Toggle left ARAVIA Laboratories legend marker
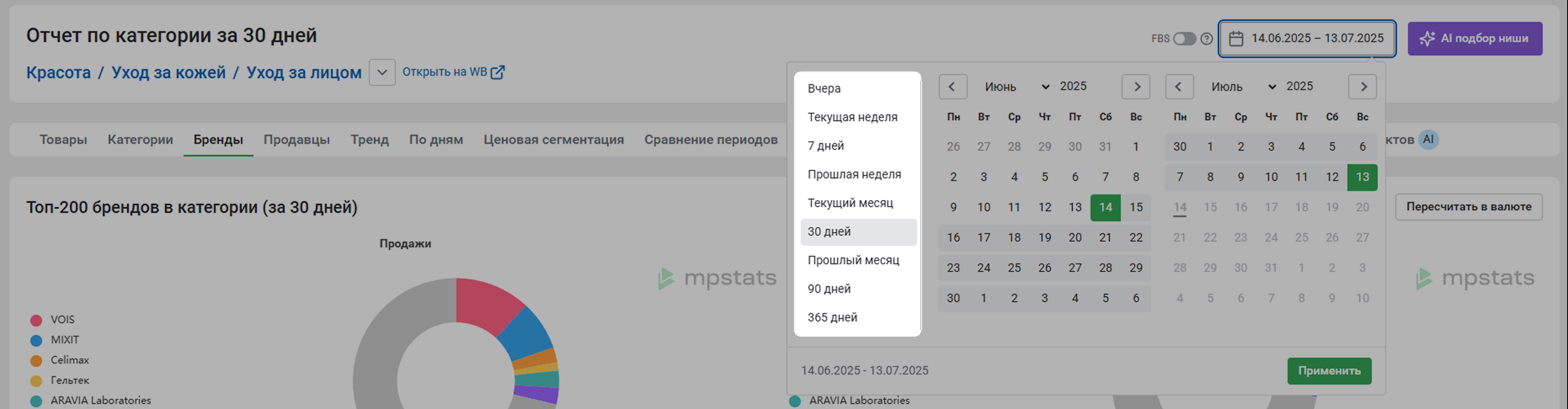This screenshot has height=409, width=1568. tap(37, 401)
